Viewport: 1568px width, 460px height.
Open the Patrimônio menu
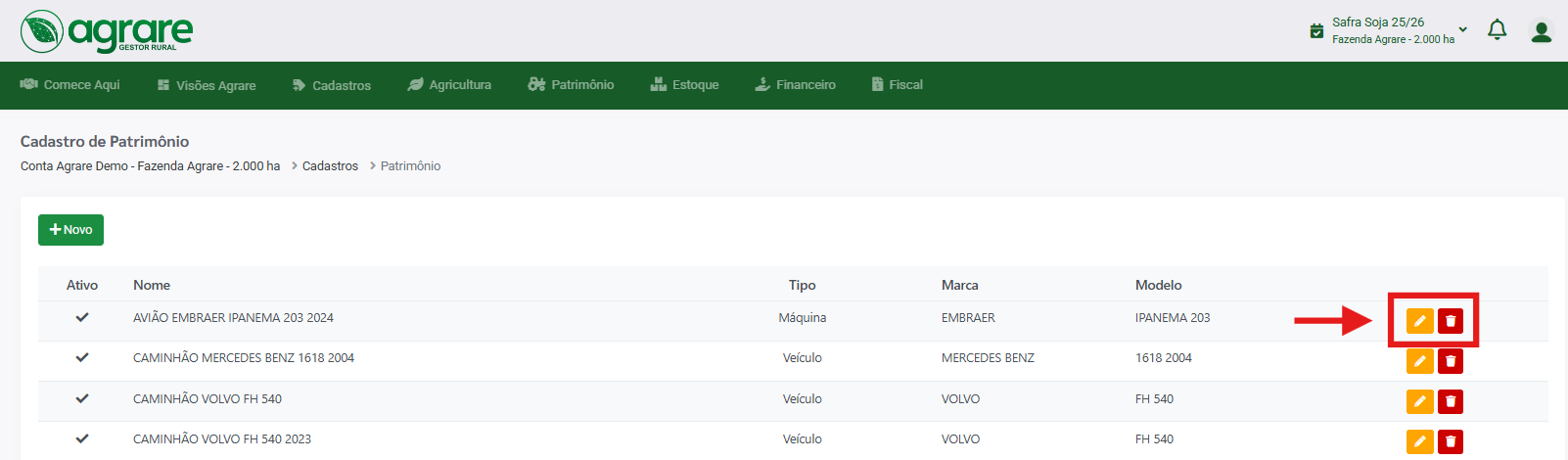coord(571,85)
